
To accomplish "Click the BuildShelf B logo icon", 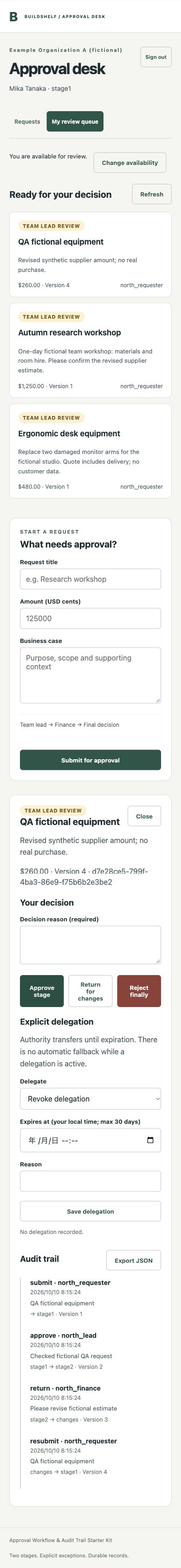I will pyautogui.click(x=13, y=16).
